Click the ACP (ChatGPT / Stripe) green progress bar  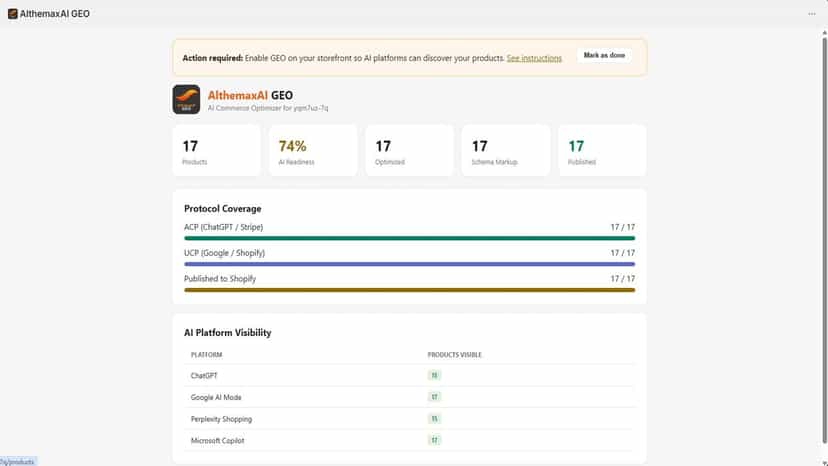pos(409,238)
